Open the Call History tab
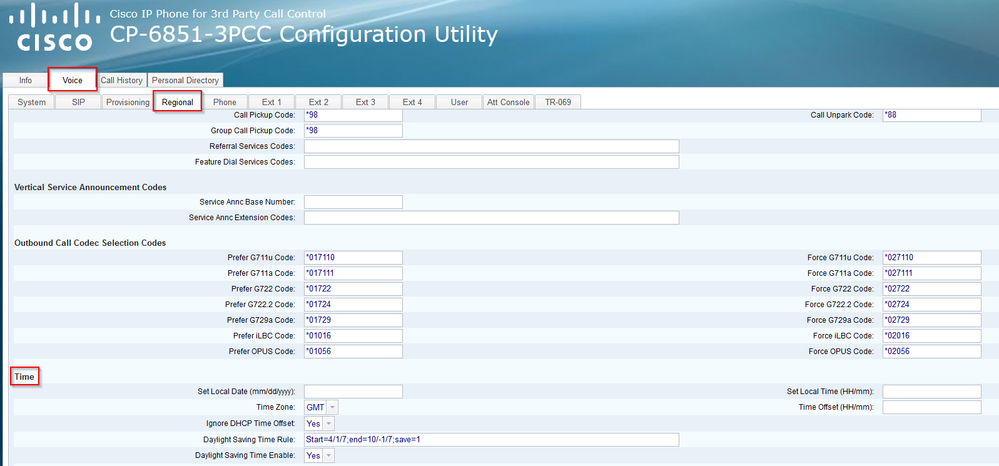999x466 pixels. click(122, 80)
